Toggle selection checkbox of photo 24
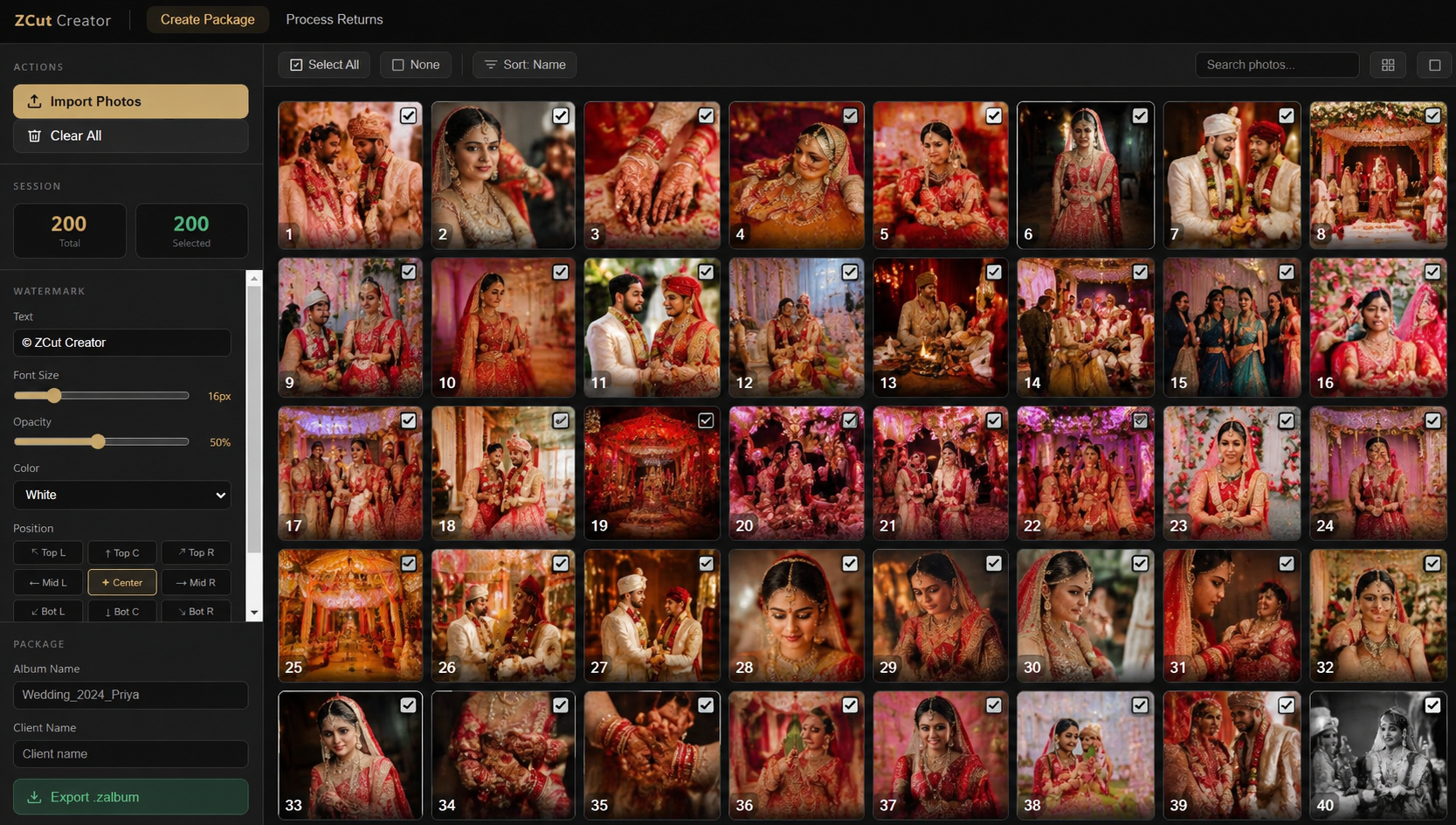1456x825 pixels. tap(1432, 420)
